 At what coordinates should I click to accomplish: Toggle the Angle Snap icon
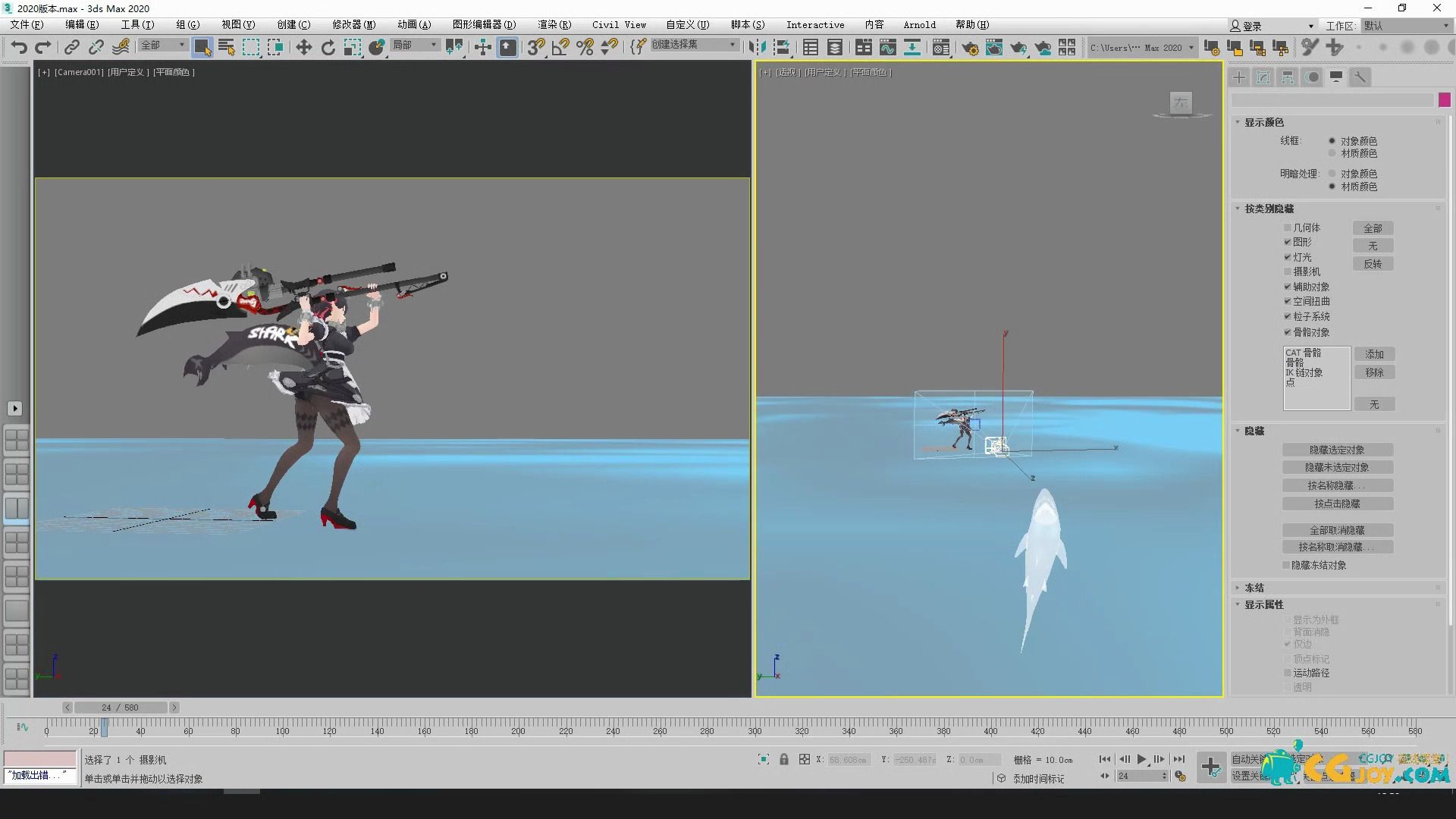tap(560, 47)
